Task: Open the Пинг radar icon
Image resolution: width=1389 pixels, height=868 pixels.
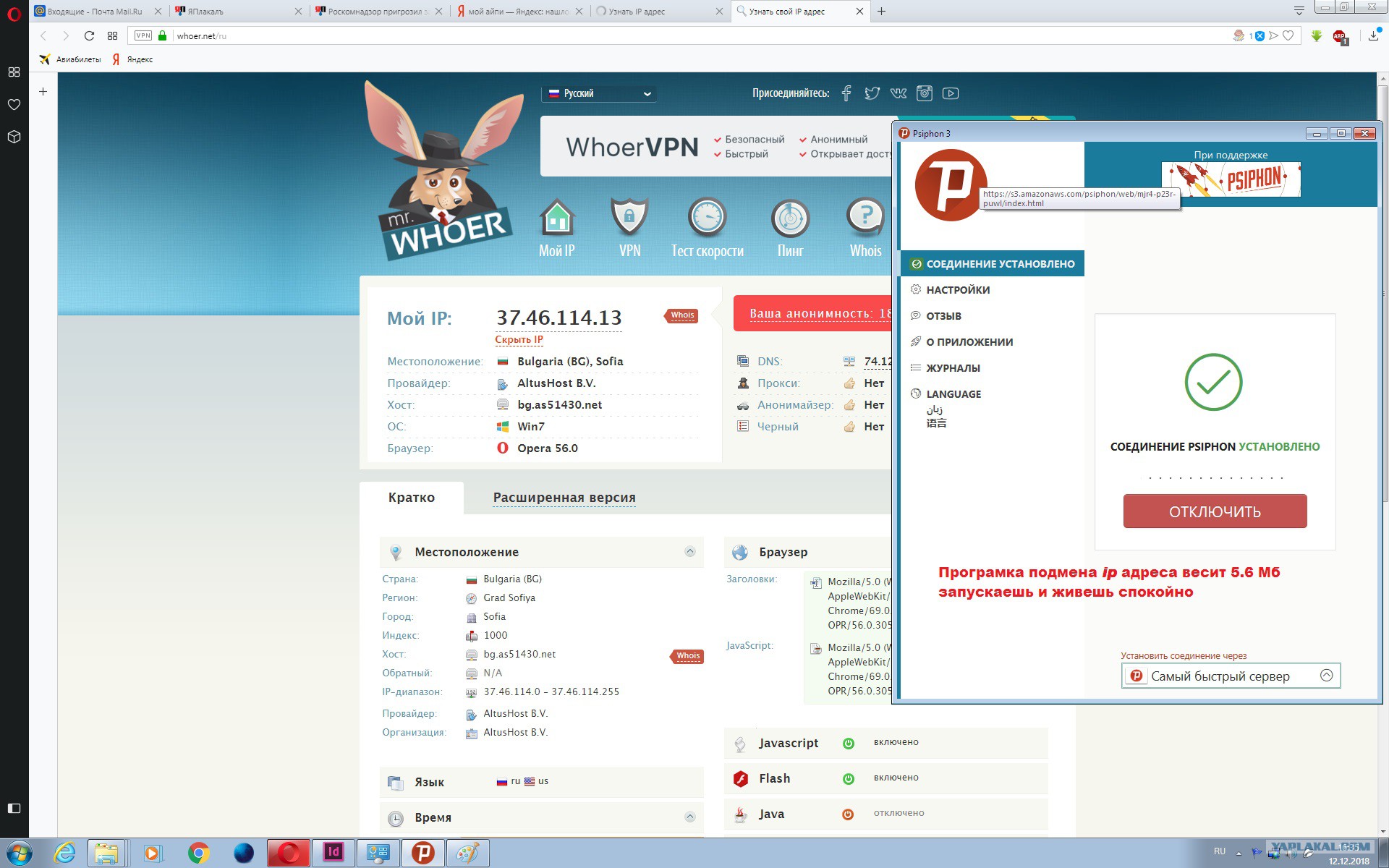Action: click(790, 218)
